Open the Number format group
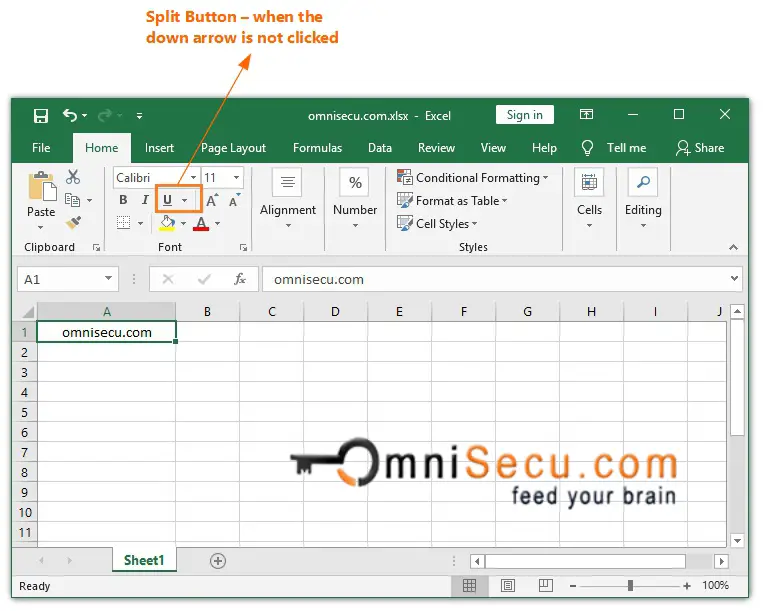The width and height of the screenshot is (763, 611). (x=355, y=198)
